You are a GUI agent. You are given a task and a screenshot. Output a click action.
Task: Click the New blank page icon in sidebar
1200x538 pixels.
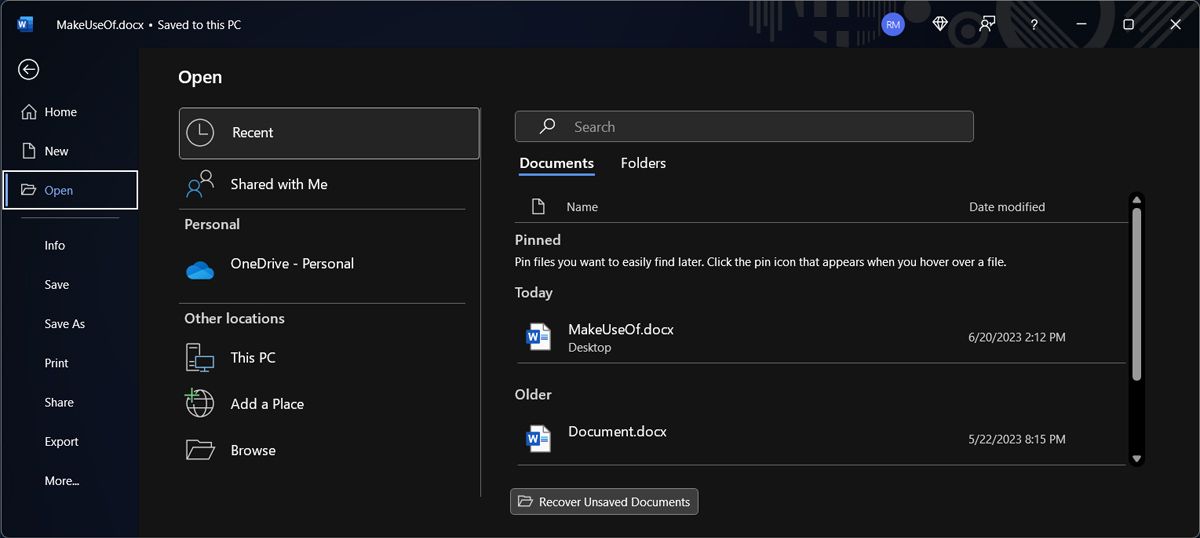[29, 151]
